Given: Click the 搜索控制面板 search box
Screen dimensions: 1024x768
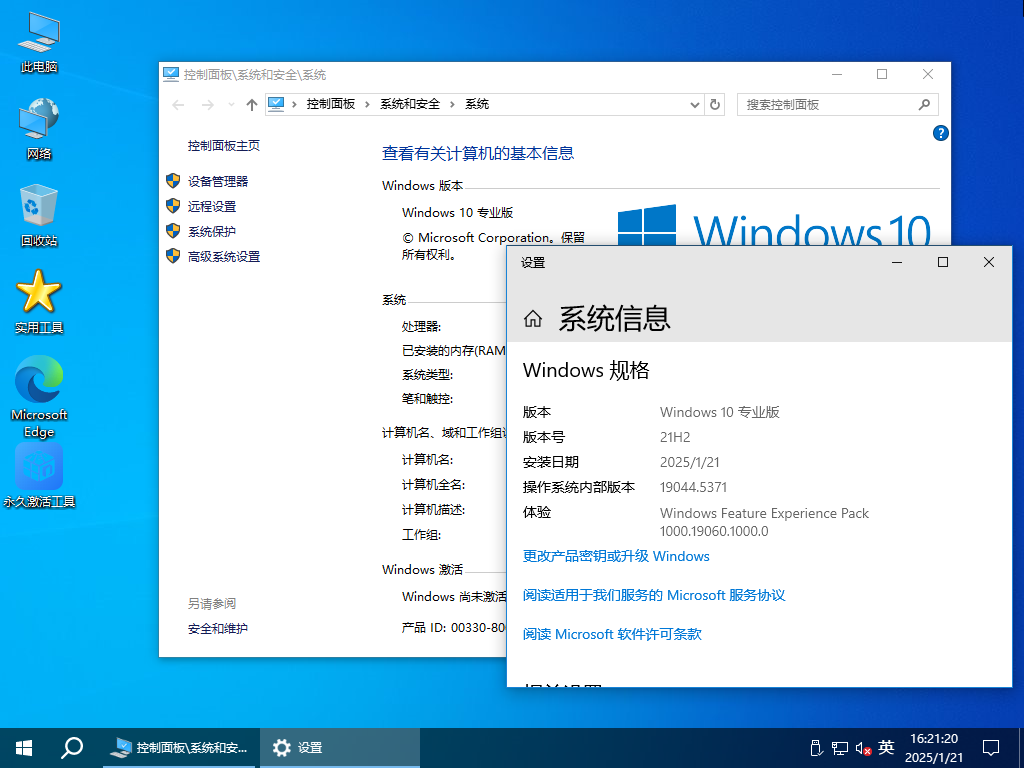Looking at the screenshot, I should (837, 104).
